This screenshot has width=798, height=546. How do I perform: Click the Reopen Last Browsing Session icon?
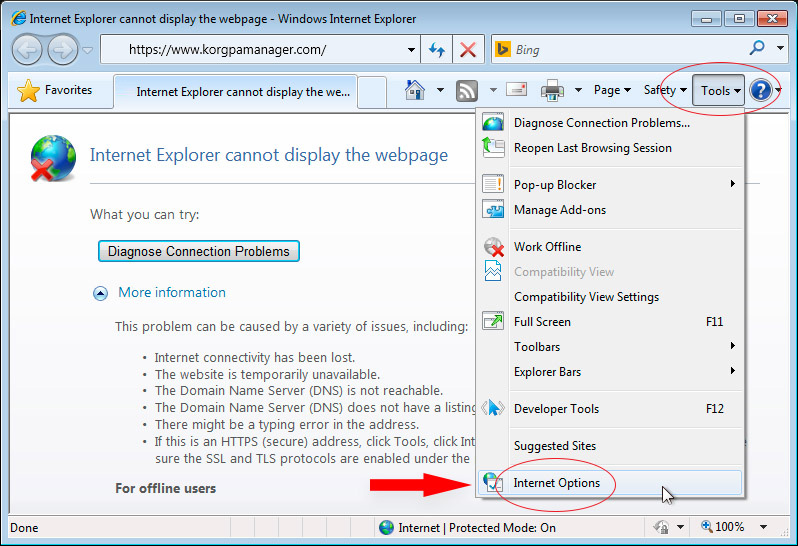coord(493,148)
